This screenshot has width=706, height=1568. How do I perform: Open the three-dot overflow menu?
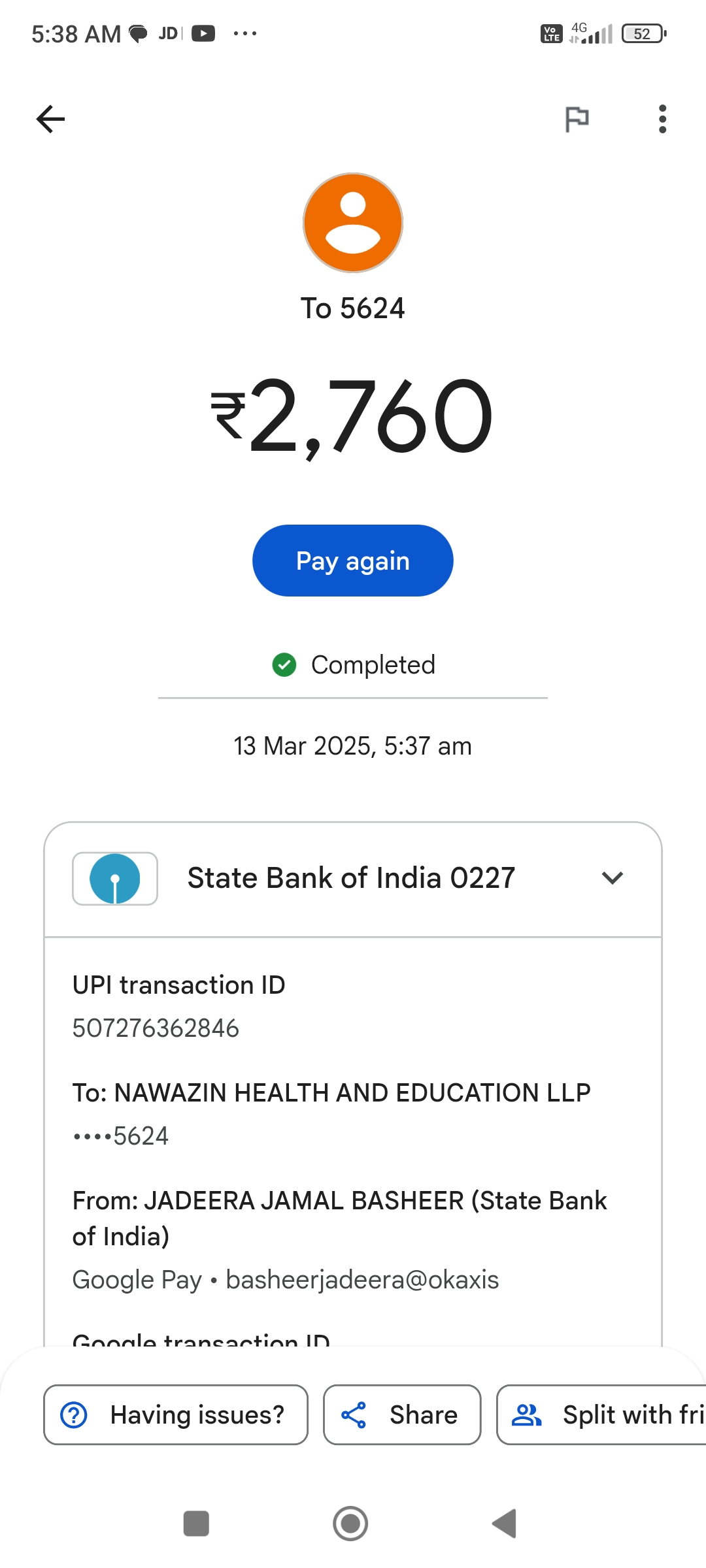click(662, 119)
